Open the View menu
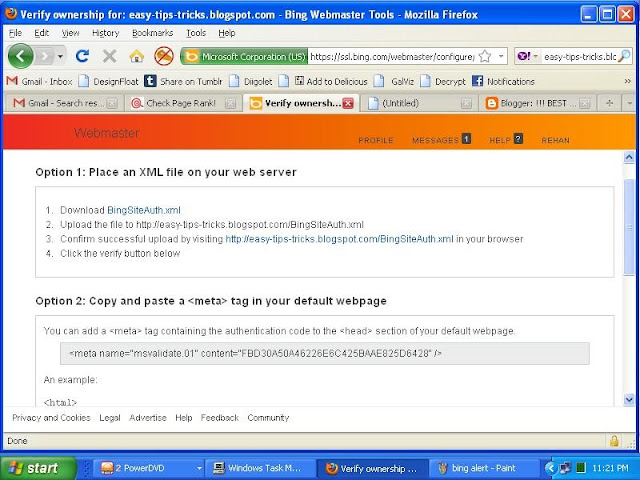The image size is (640, 480). (70, 33)
